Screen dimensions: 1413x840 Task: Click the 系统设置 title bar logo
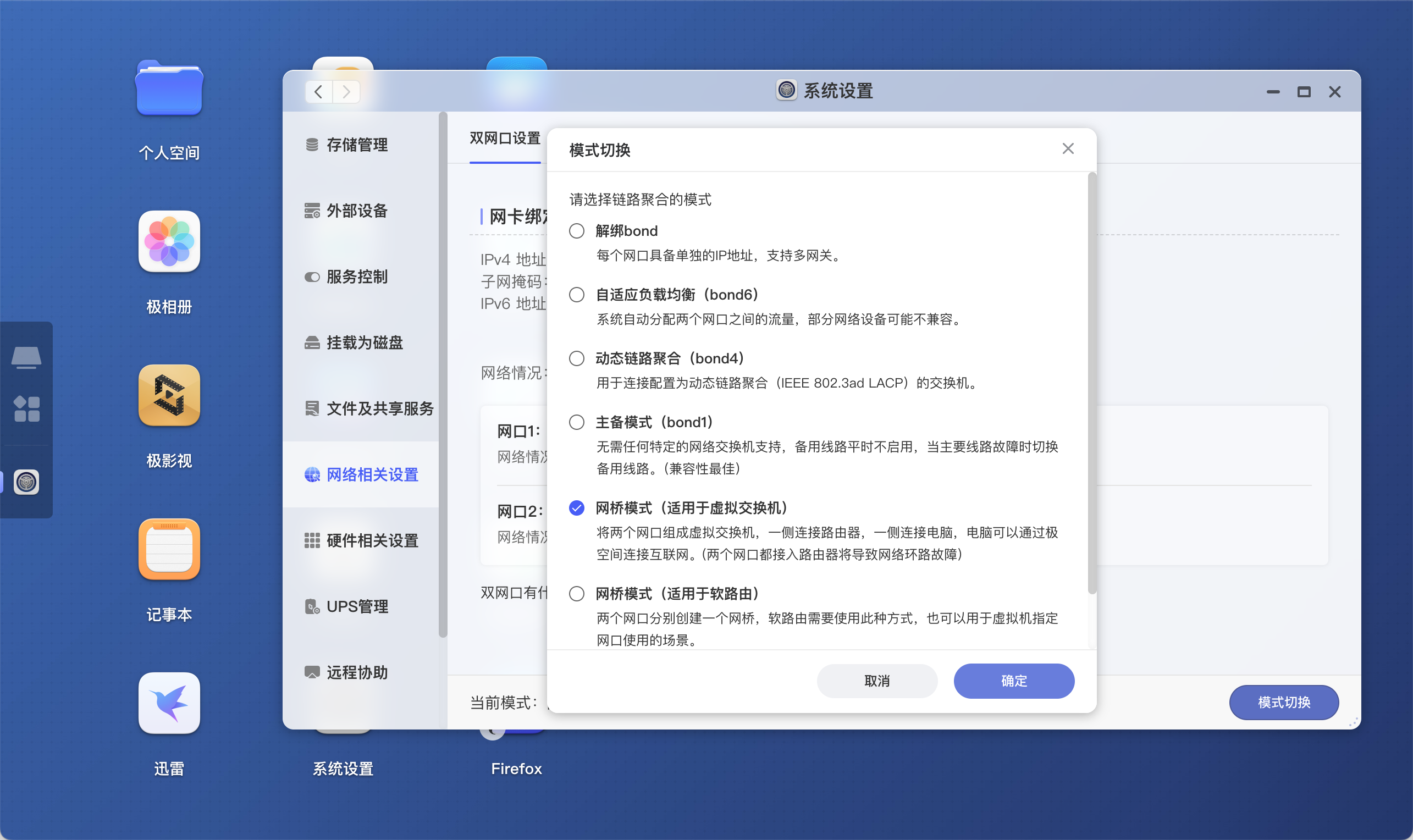click(x=786, y=90)
